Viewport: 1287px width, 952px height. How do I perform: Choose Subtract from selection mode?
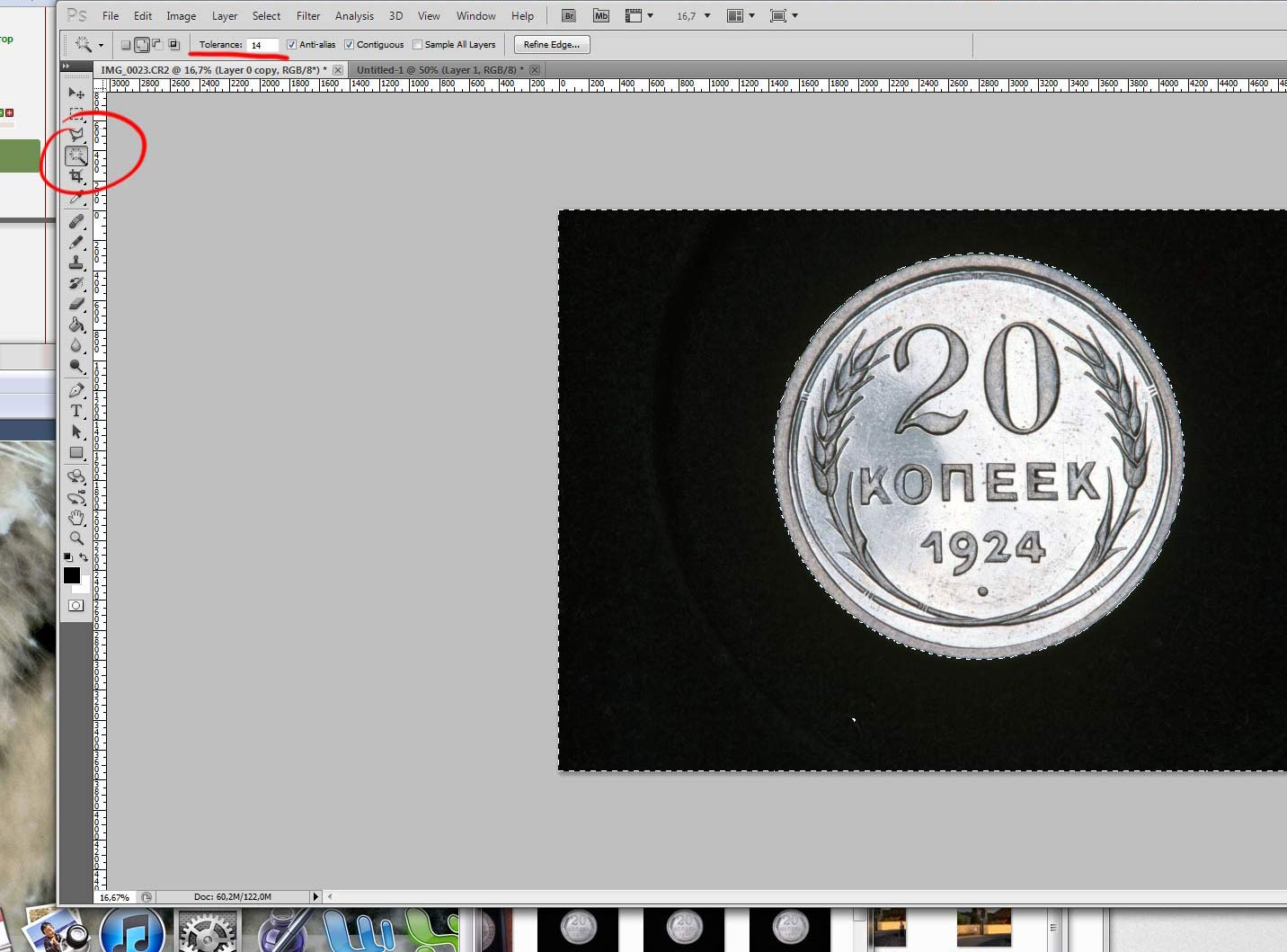pyautogui.click(x=158, y=45)
